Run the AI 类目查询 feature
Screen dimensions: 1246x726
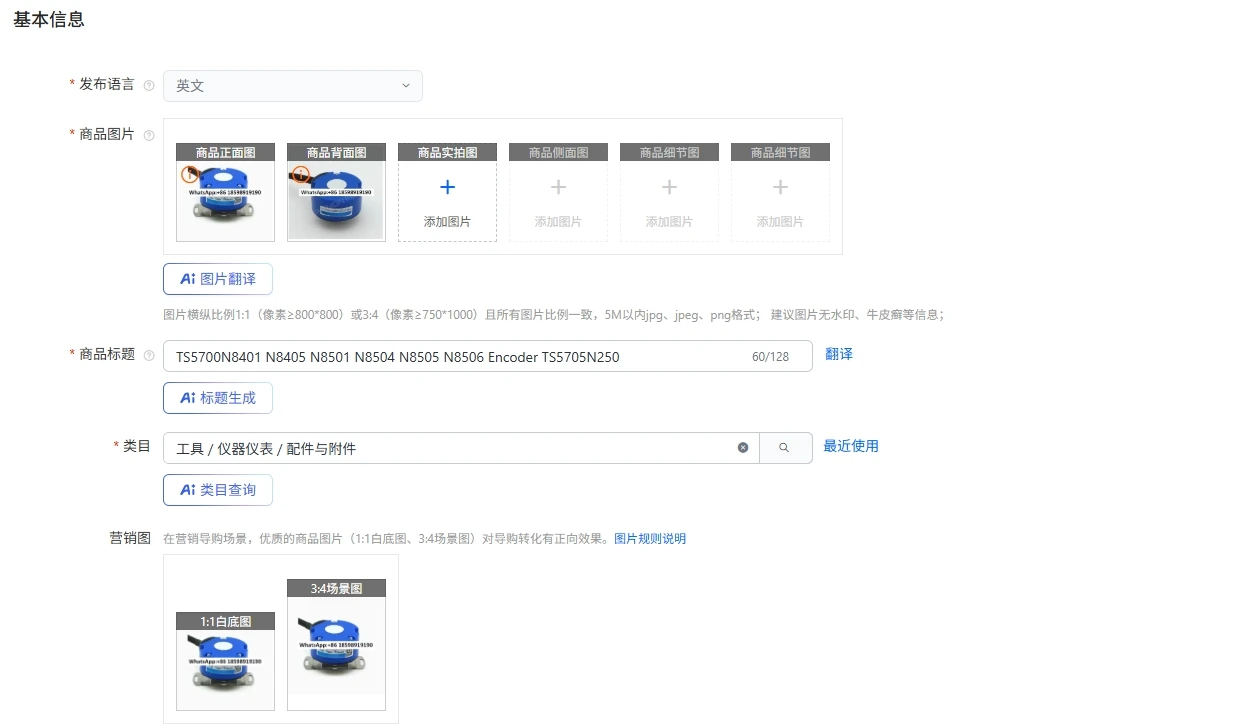click(x=217, y=489)
